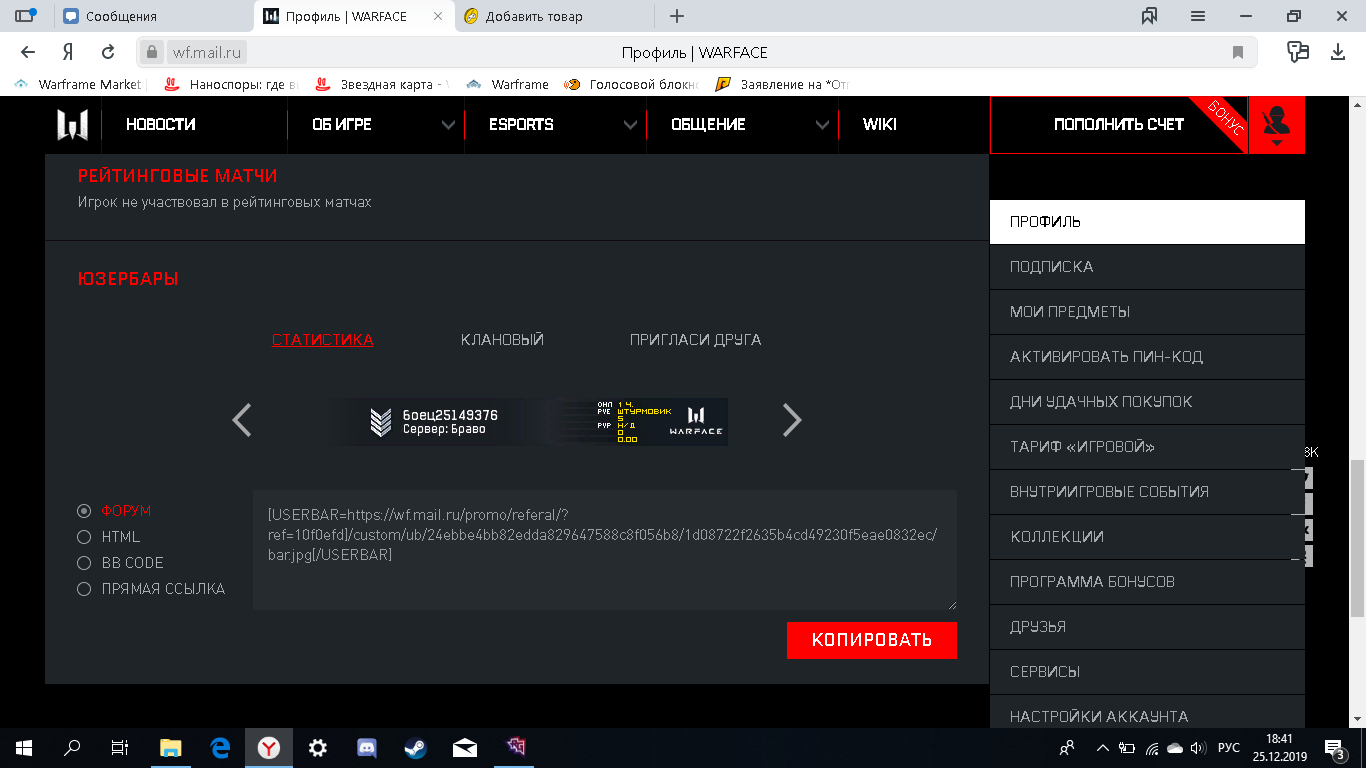Select the ПРЯМАЯ ССЫЛКА radio option
The height and width of the screenshot is (768, 1366).
point(84,589)
